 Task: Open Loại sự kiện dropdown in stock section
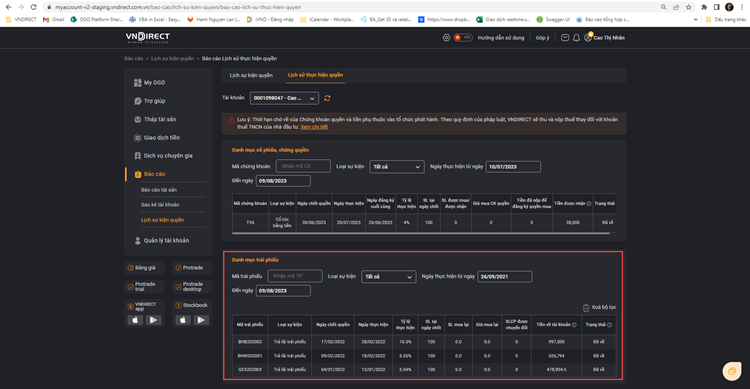click(397, 167)
